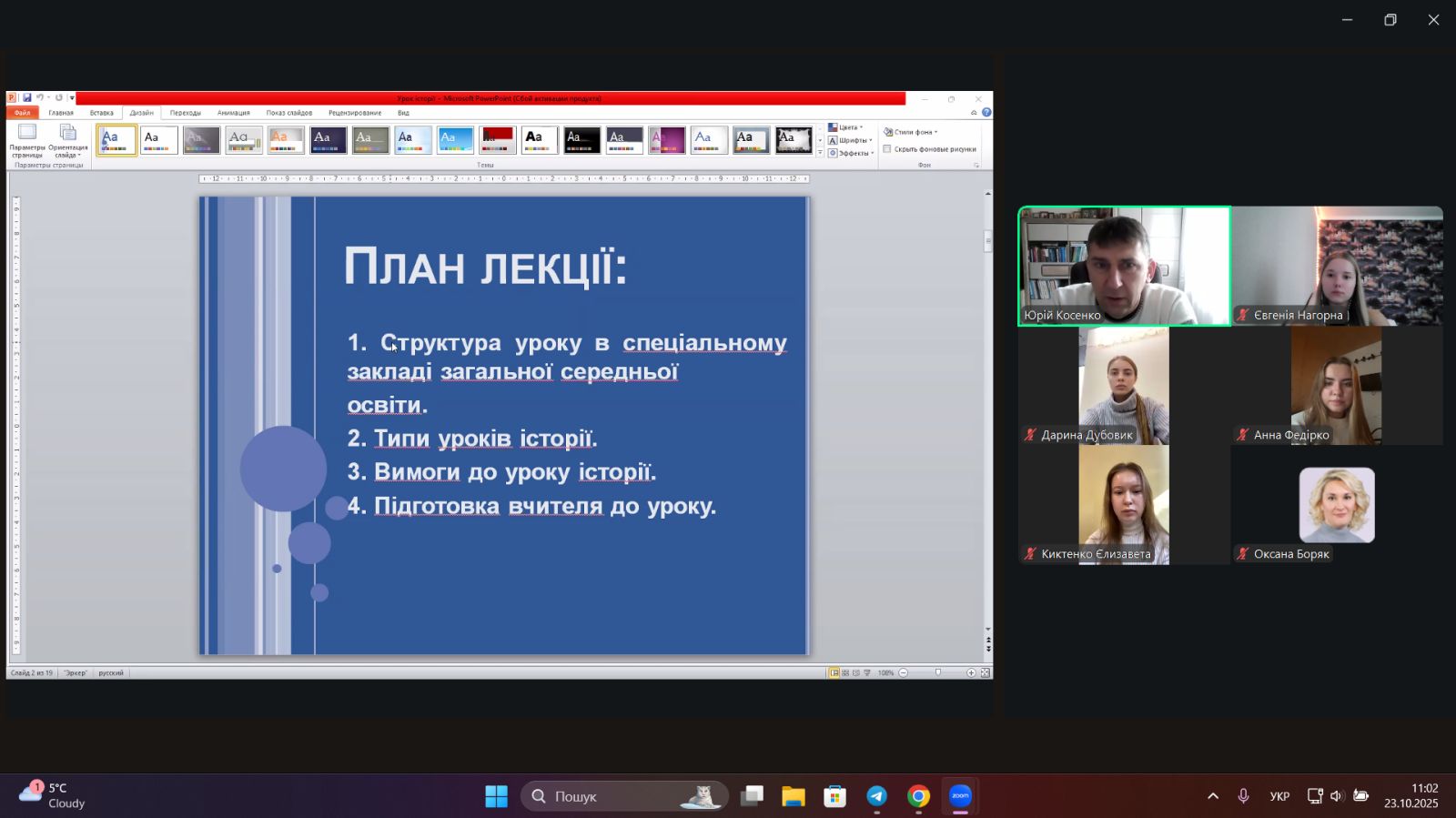Click the zoom-in plus icon in status bar
This screenshot has width=1456, height=818.
[971, 673]
